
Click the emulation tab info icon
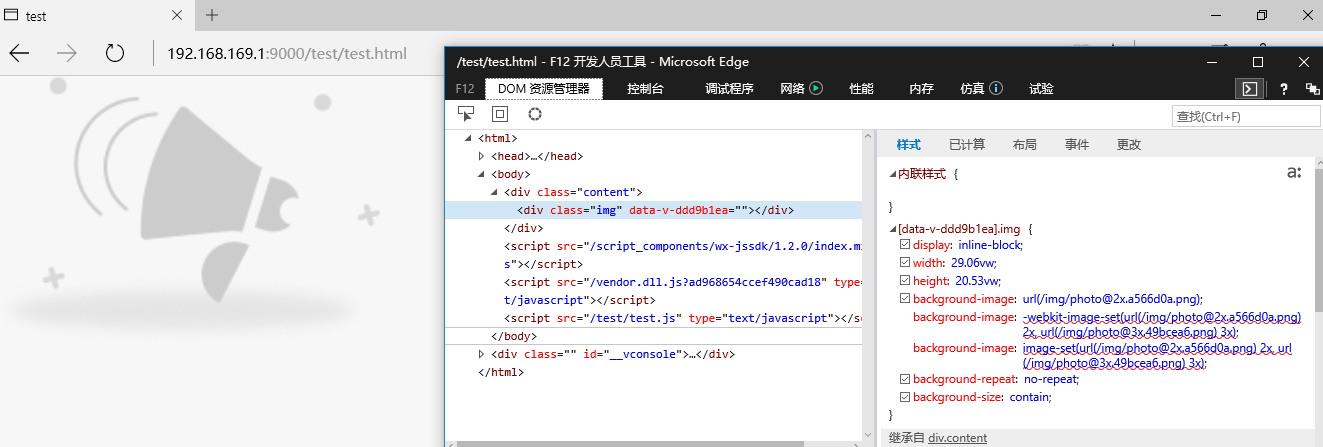click(x=996, y=88)
